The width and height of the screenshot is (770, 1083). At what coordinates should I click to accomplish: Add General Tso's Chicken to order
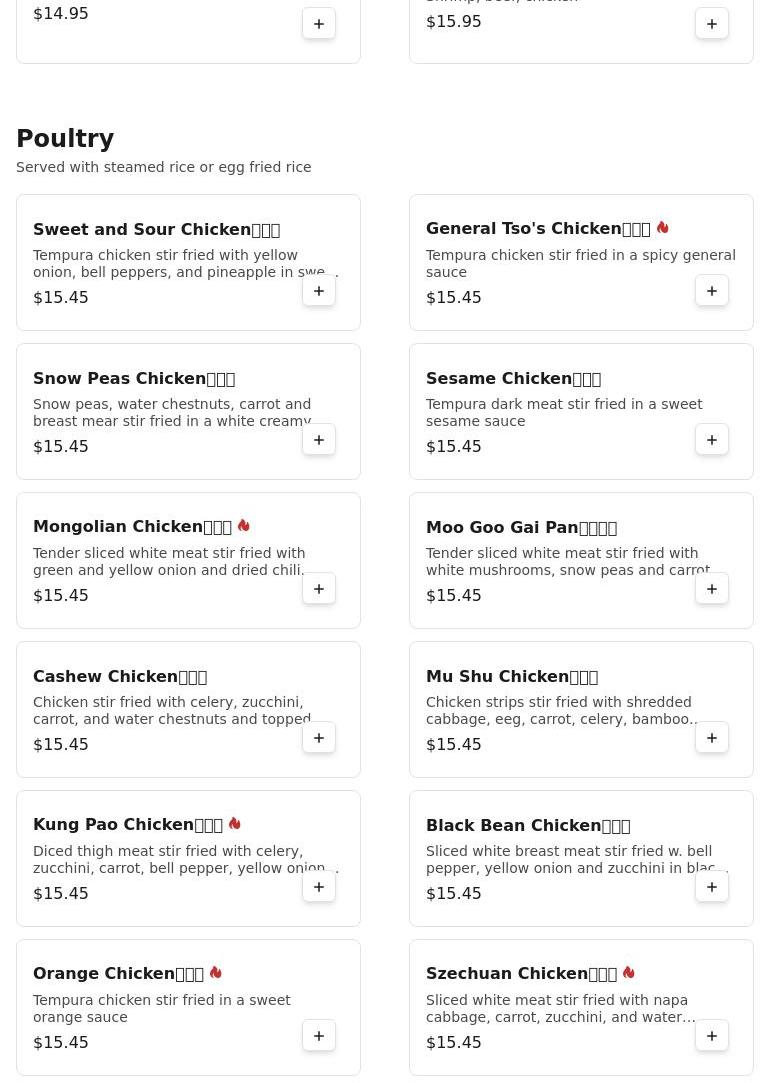coord(712,291)
